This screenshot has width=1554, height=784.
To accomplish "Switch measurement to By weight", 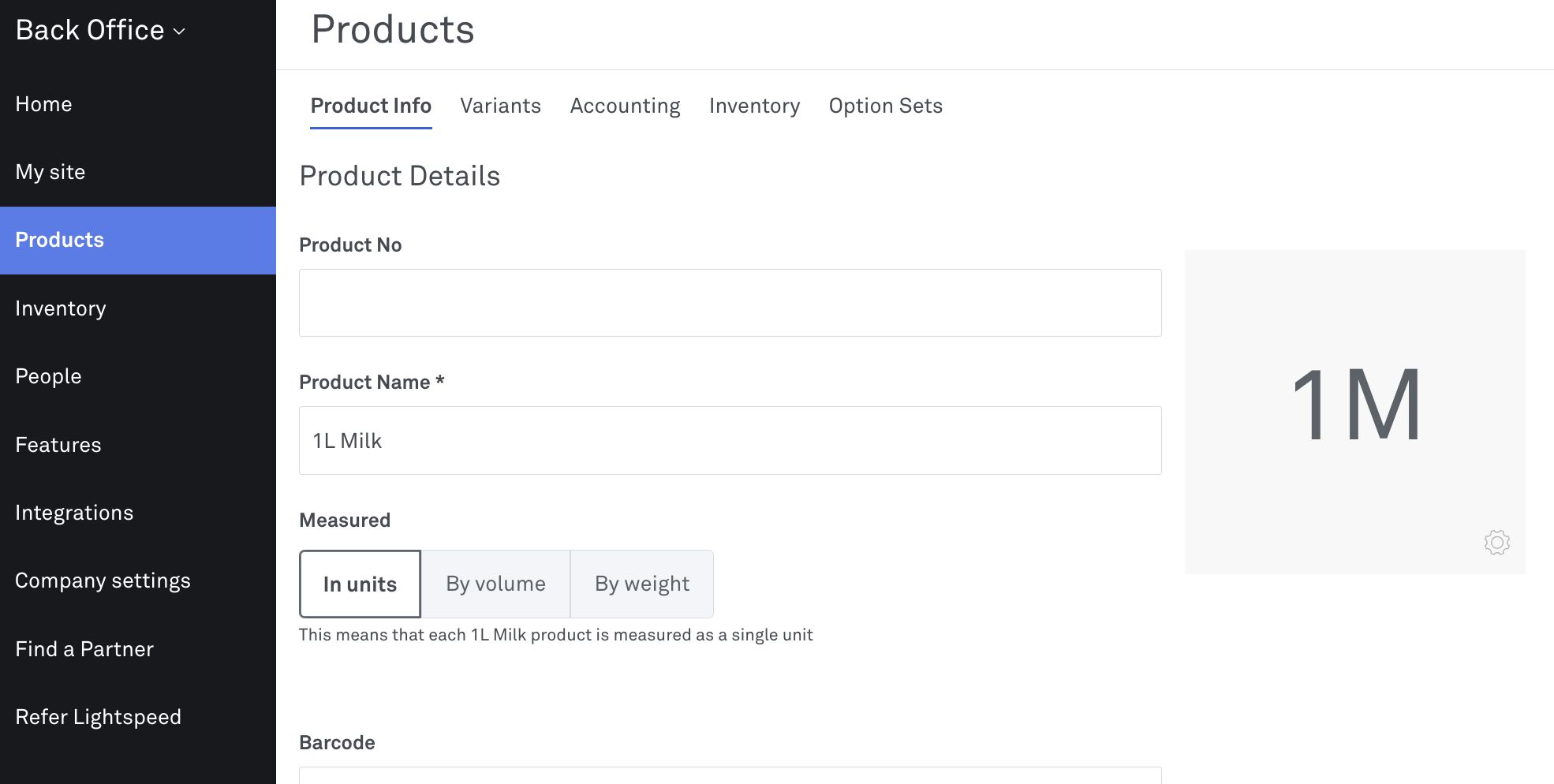I will point(641,584).
